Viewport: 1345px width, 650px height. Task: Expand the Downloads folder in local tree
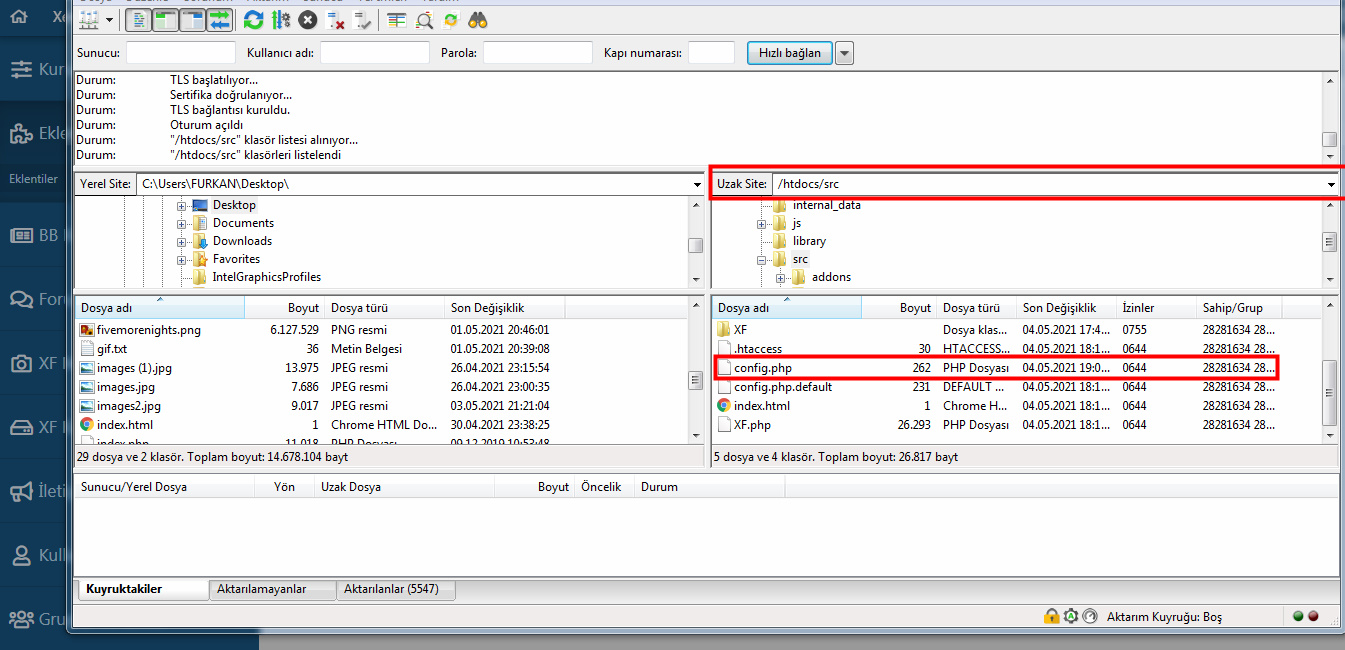click(182, 242)
